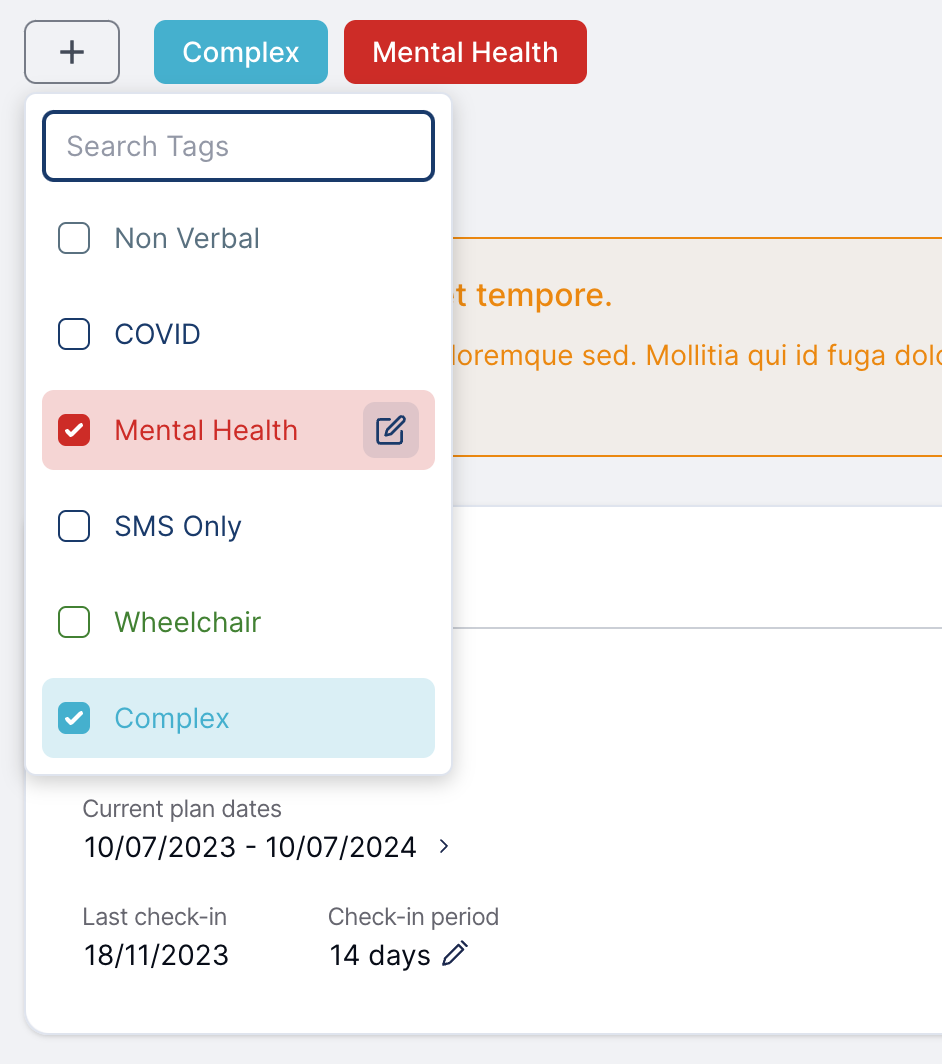Choose the COVID label in list
The image size is (942, 1064).
(x=157, y=335)
